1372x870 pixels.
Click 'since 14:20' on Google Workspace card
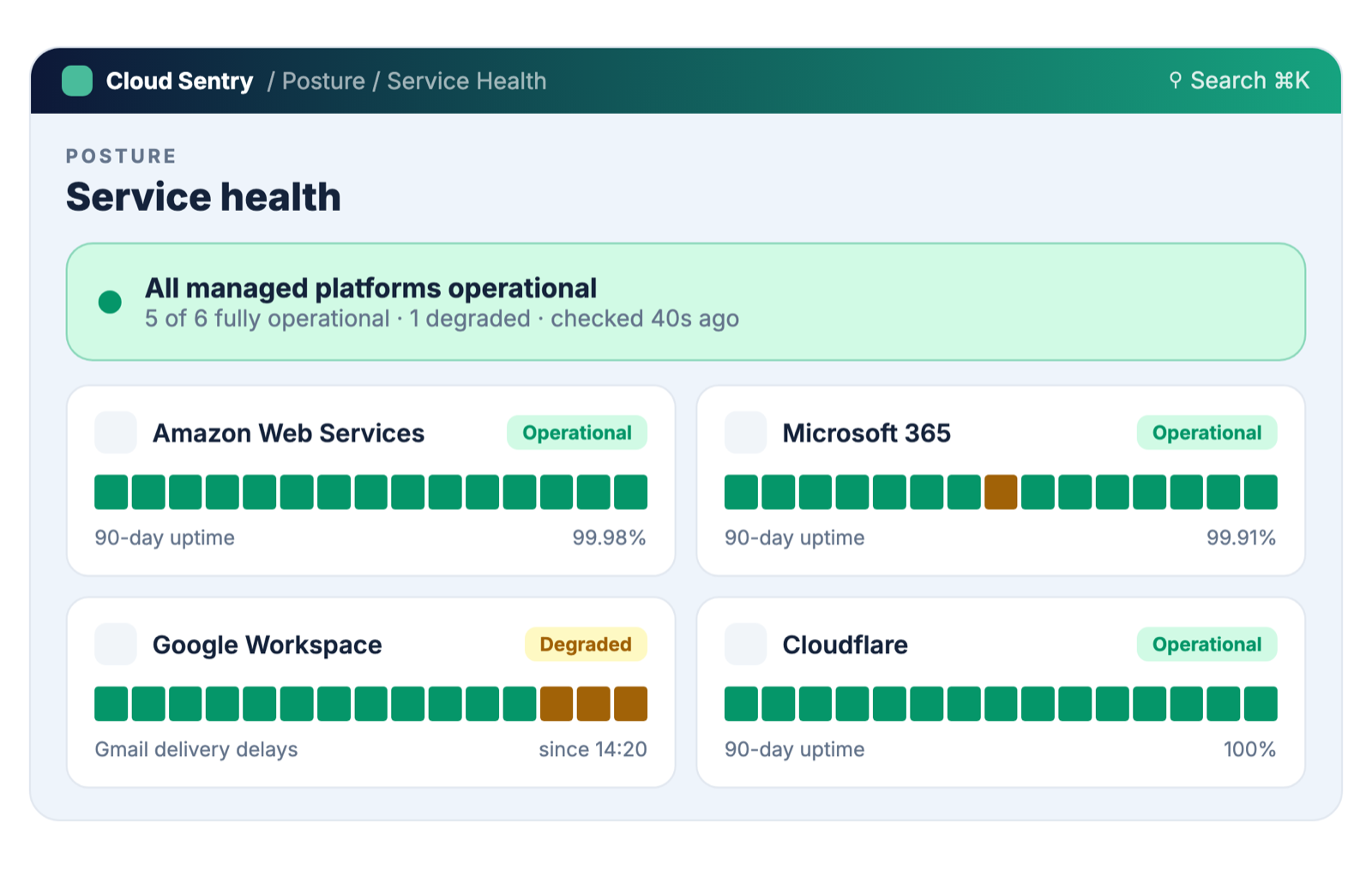[593, 749]
